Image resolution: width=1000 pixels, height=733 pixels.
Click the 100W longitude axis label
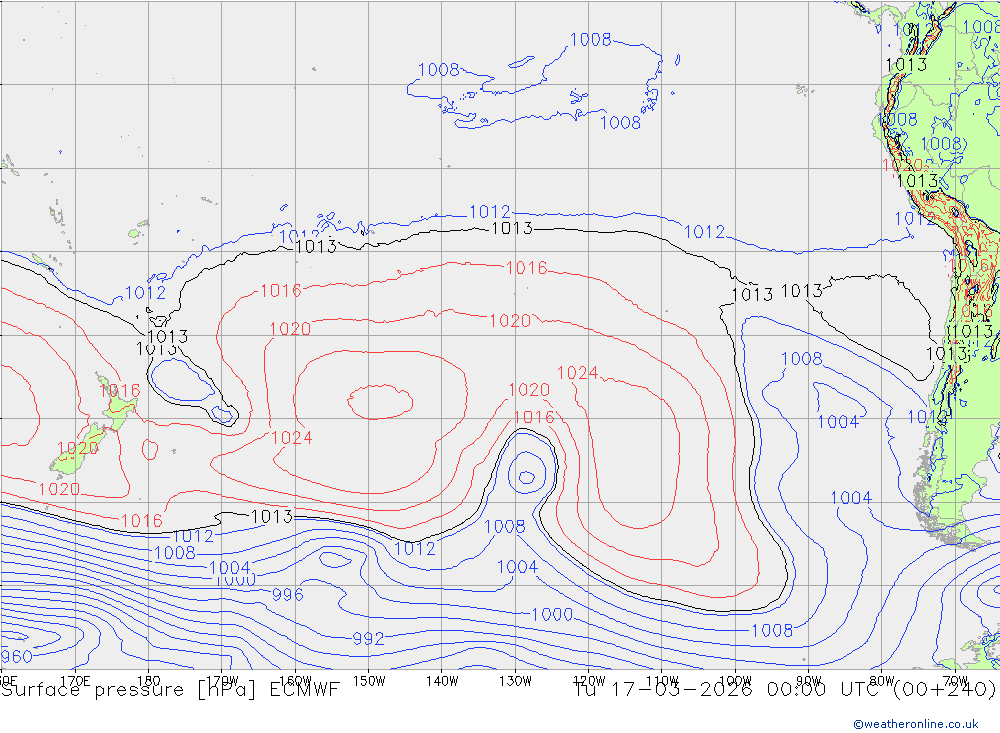point(735,681)
